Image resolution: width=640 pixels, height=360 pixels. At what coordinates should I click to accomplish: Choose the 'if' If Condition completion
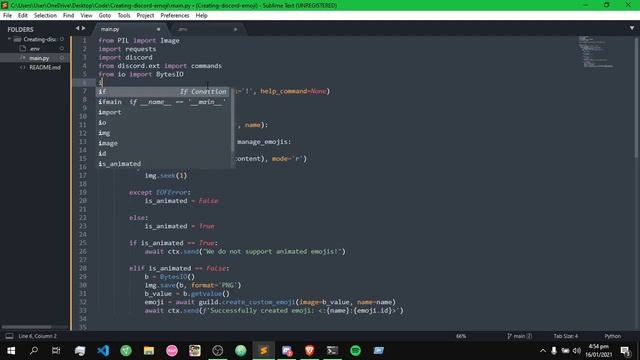click(x=162, y=91)
